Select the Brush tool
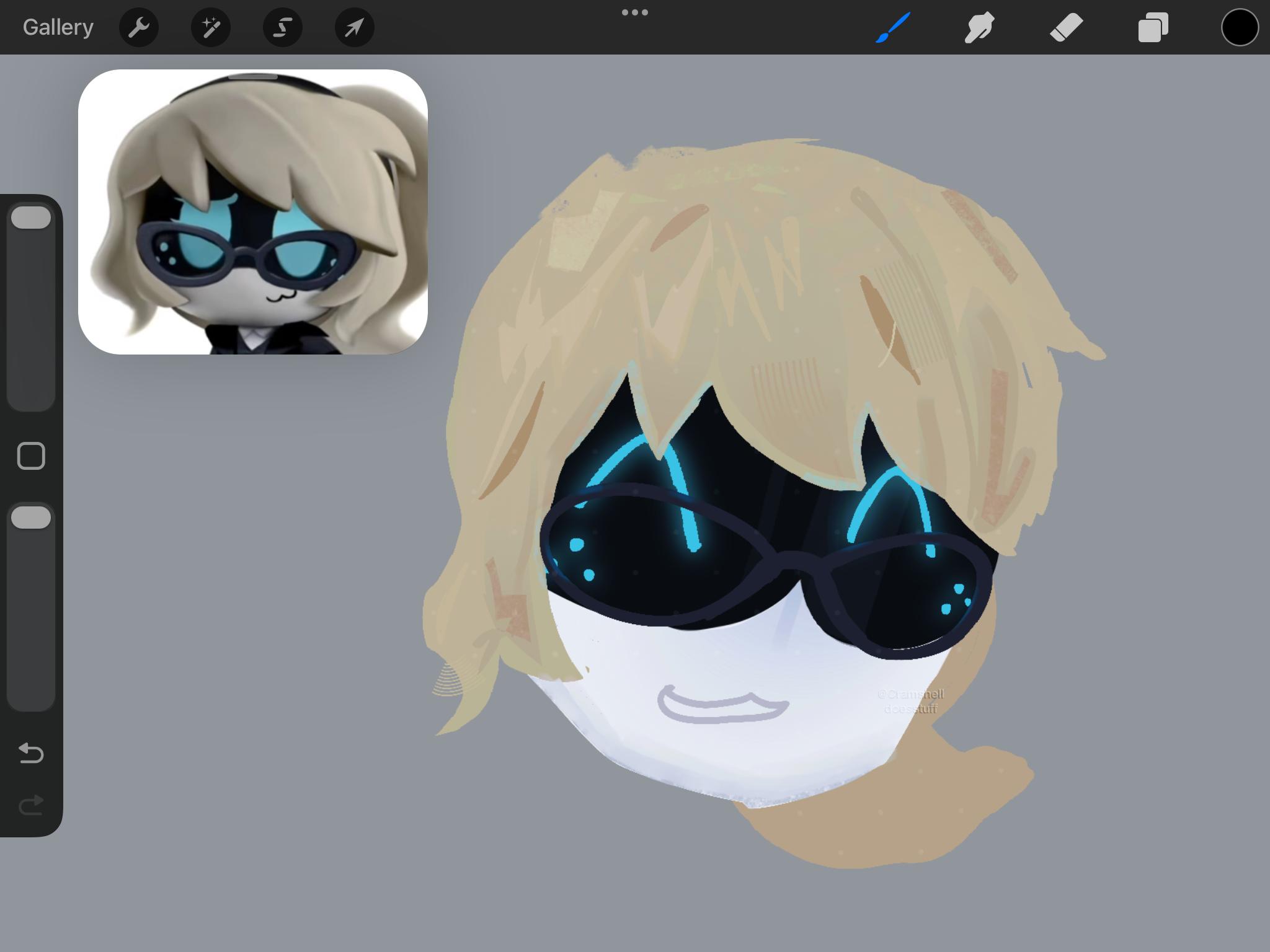The image size is (1270, 952). 893,27
